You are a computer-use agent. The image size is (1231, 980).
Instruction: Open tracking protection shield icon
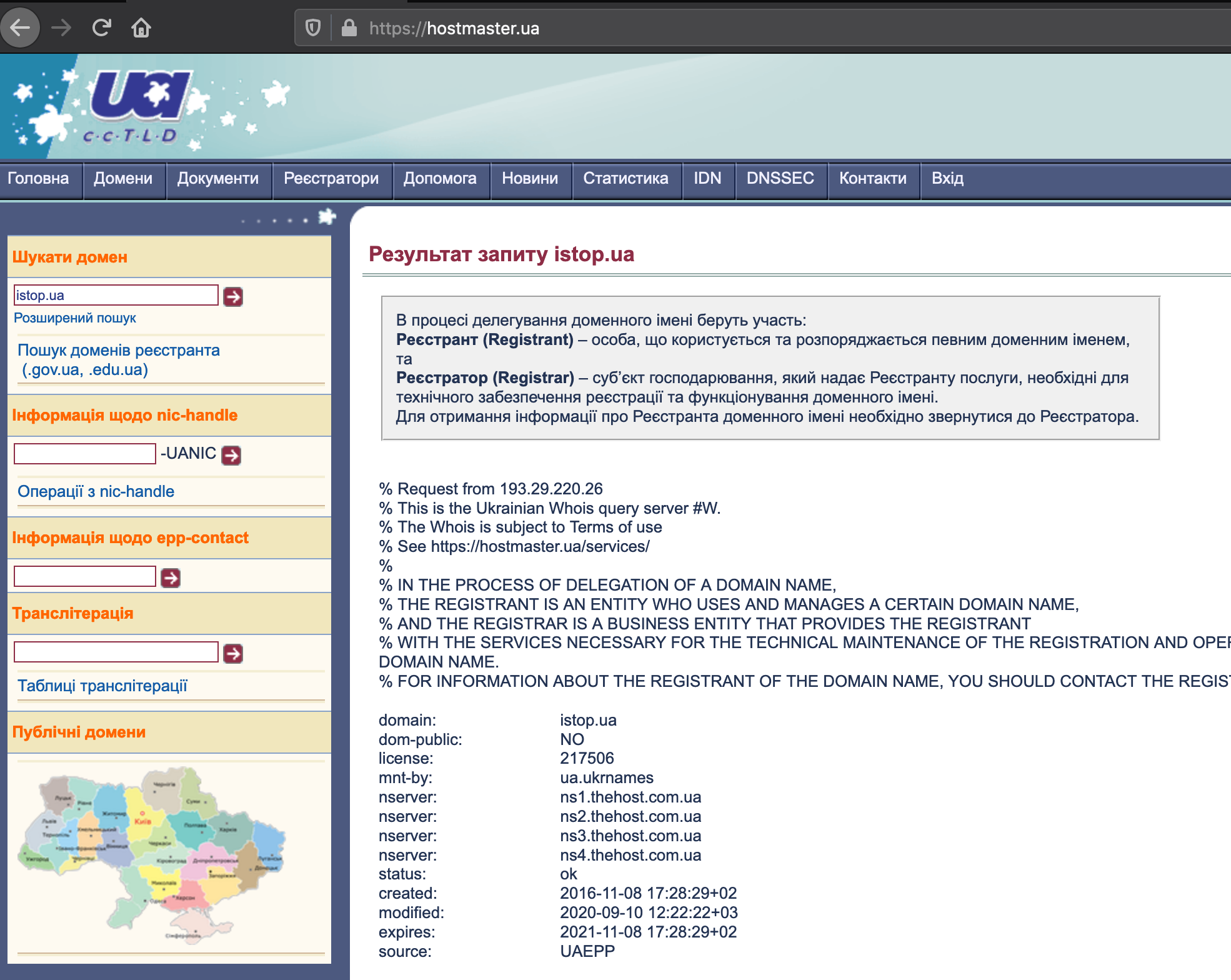pos(313,27)
